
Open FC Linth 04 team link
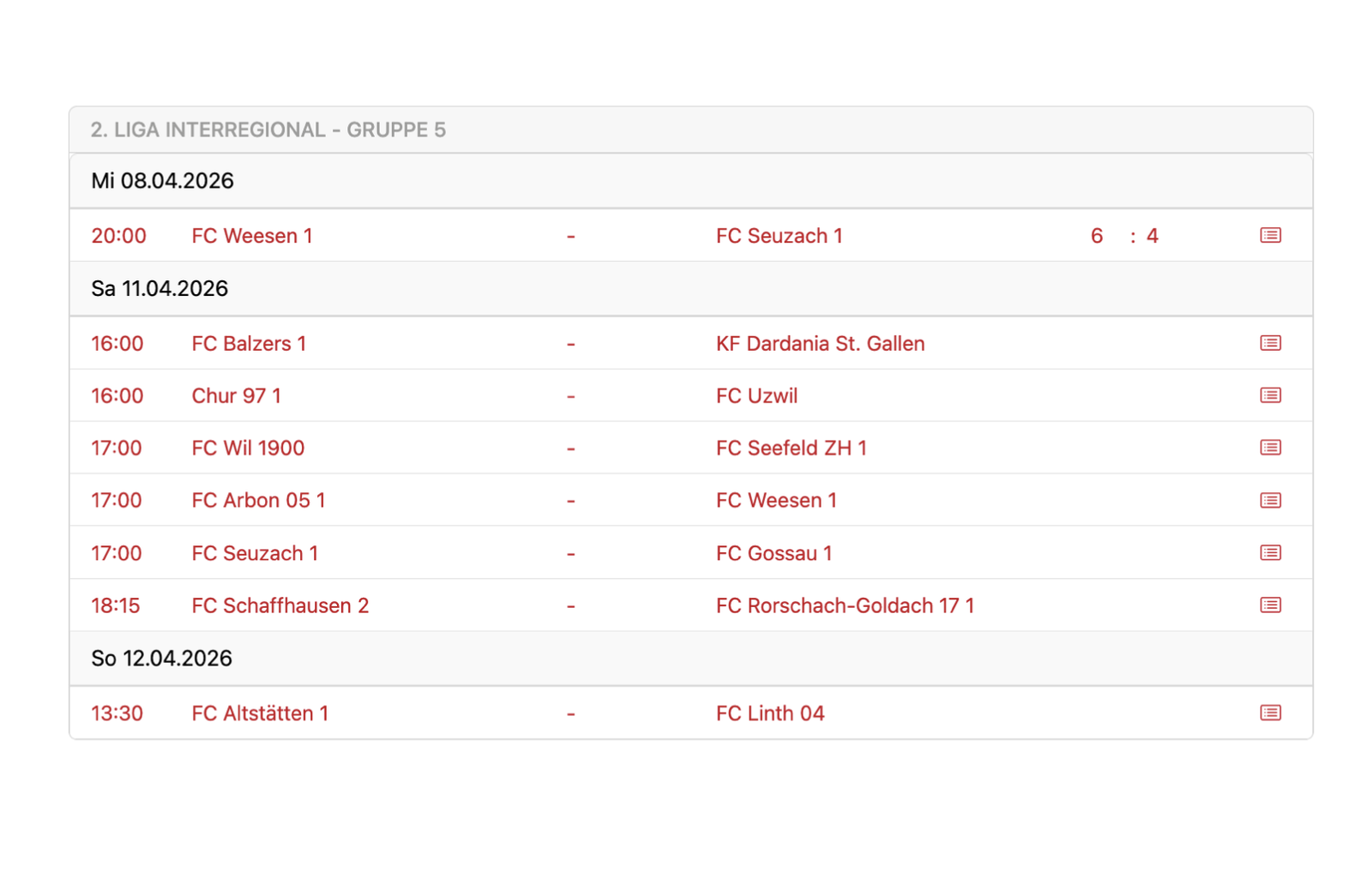click(769, 713)
